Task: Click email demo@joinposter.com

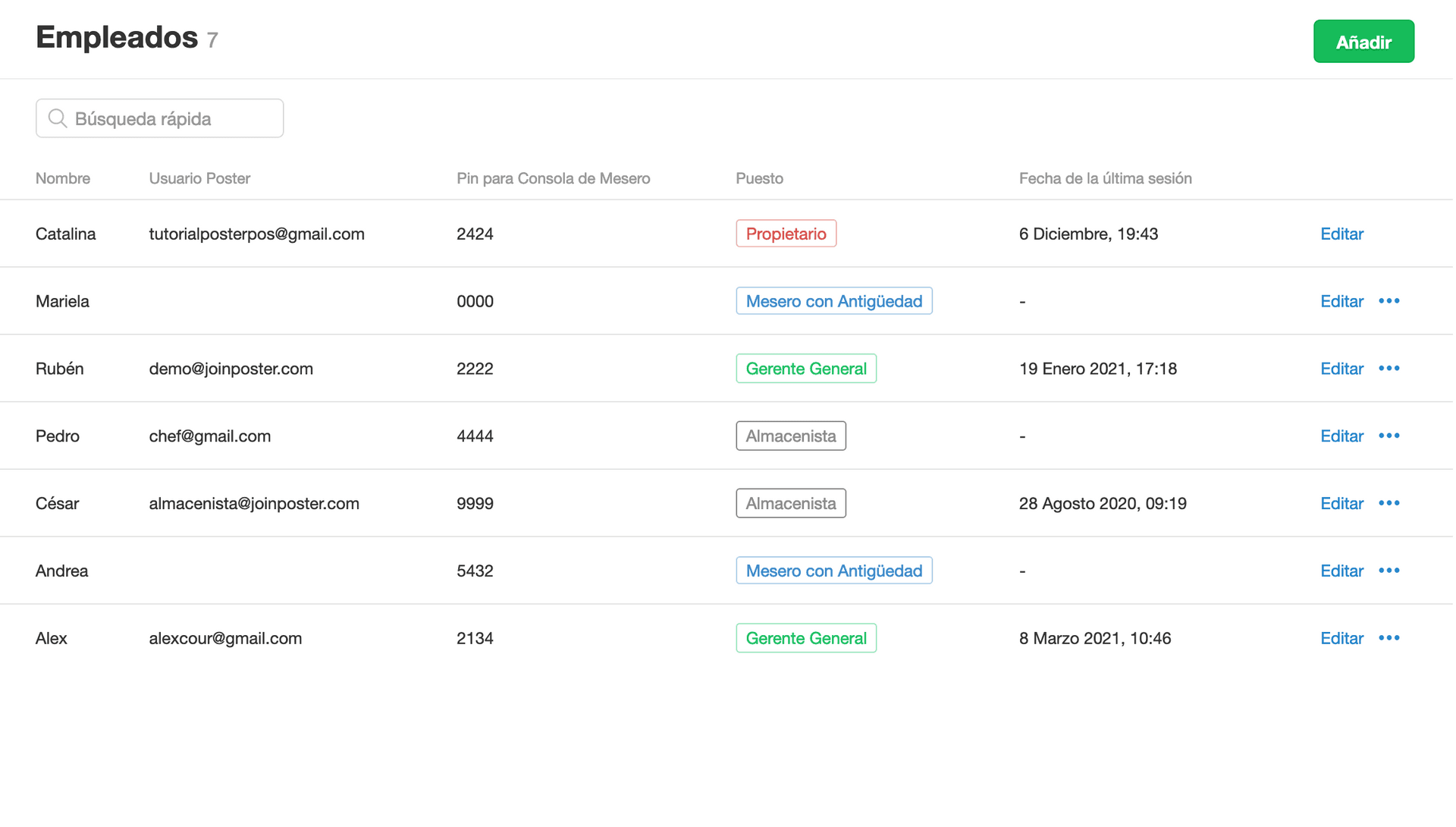Action: pyautogui.click(x=231, y=369)
